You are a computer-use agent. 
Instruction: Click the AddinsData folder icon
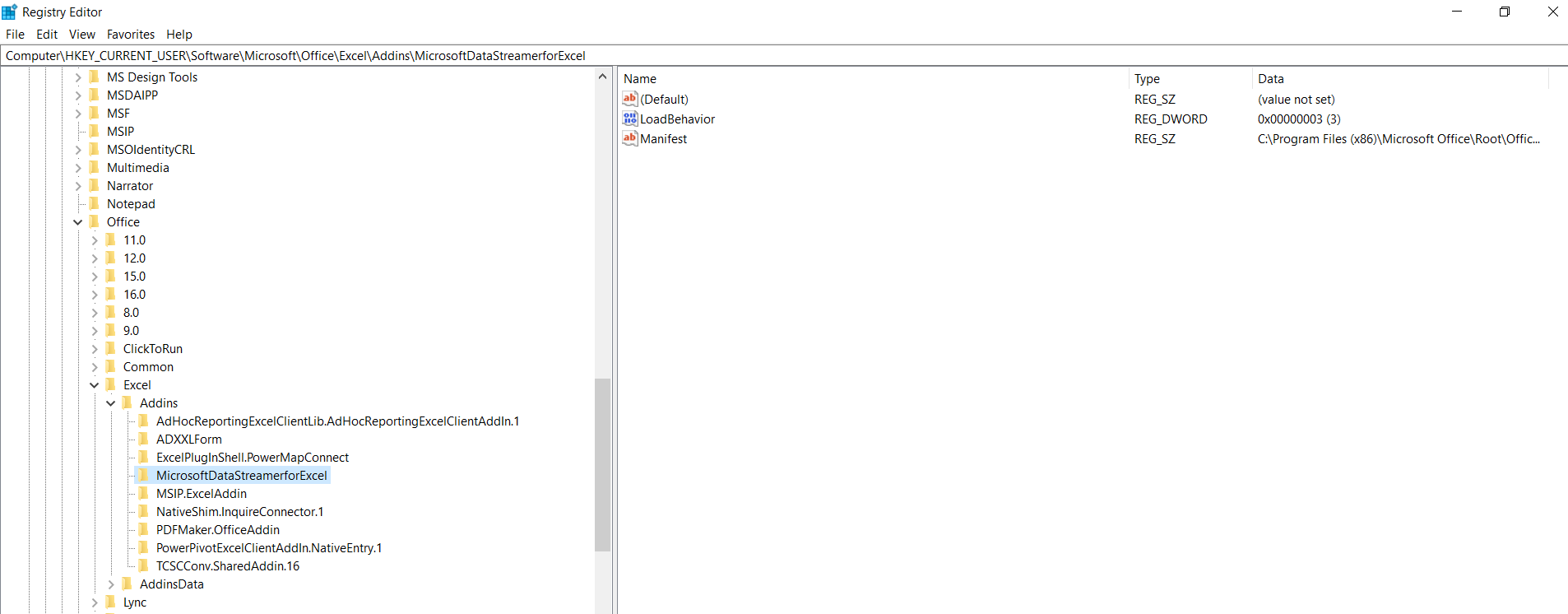127,584
